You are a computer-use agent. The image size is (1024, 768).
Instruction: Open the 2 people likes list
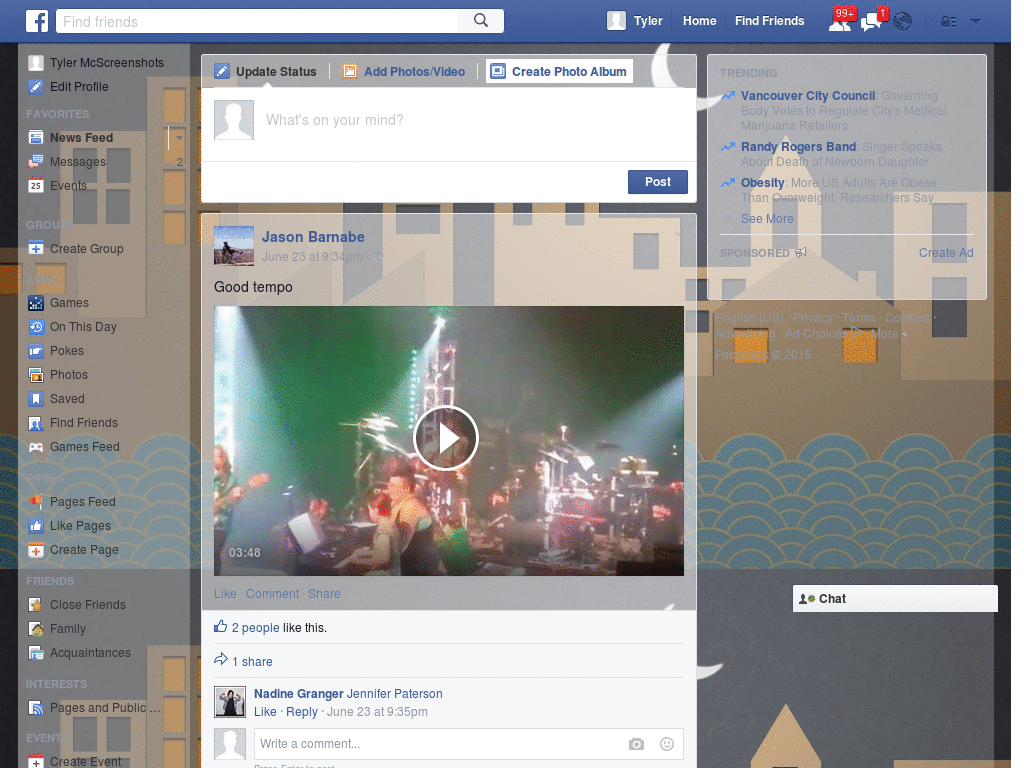[255, 628]
